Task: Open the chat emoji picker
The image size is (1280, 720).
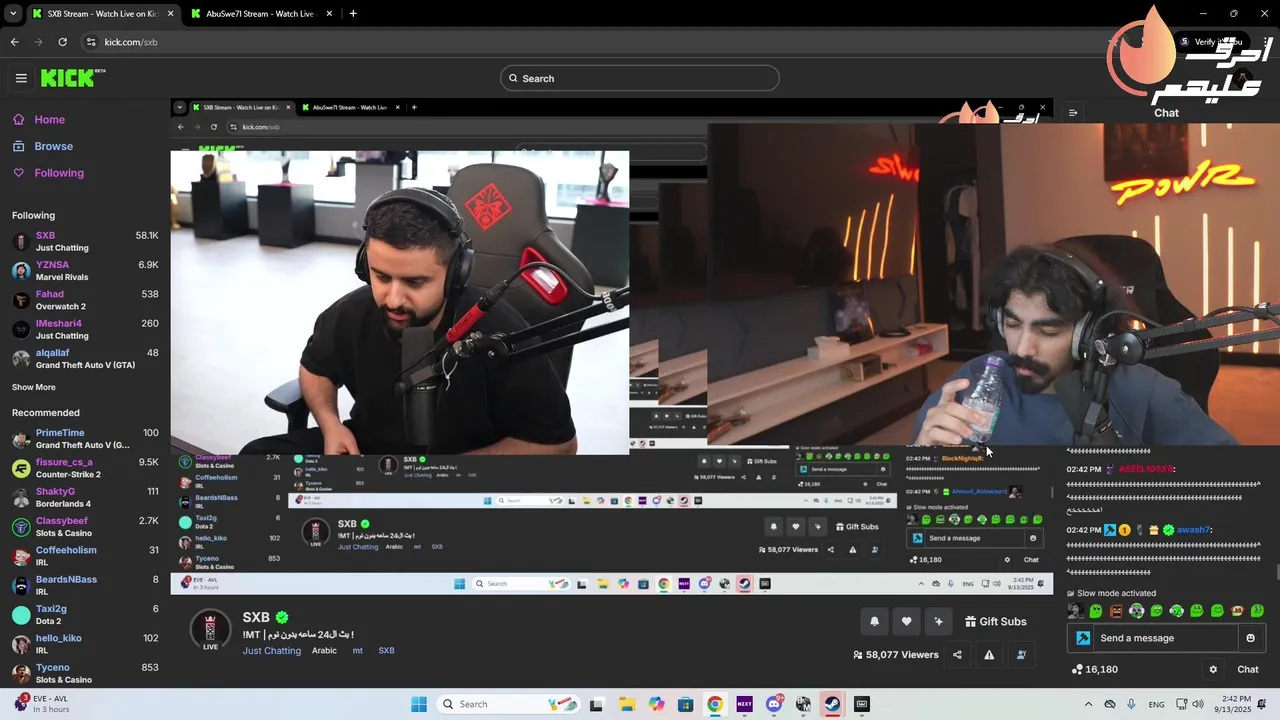Action: pos(1250,638)
